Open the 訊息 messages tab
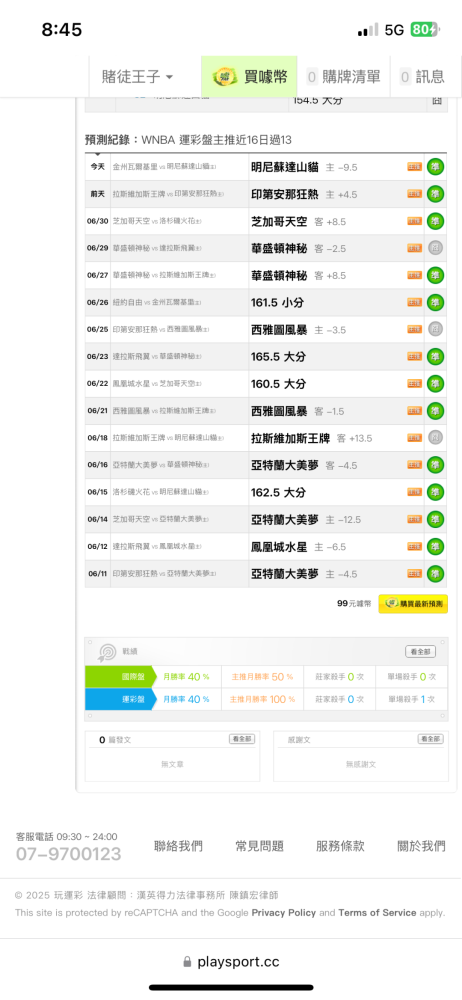The image size is (462, 1000). tap(422, 77)
